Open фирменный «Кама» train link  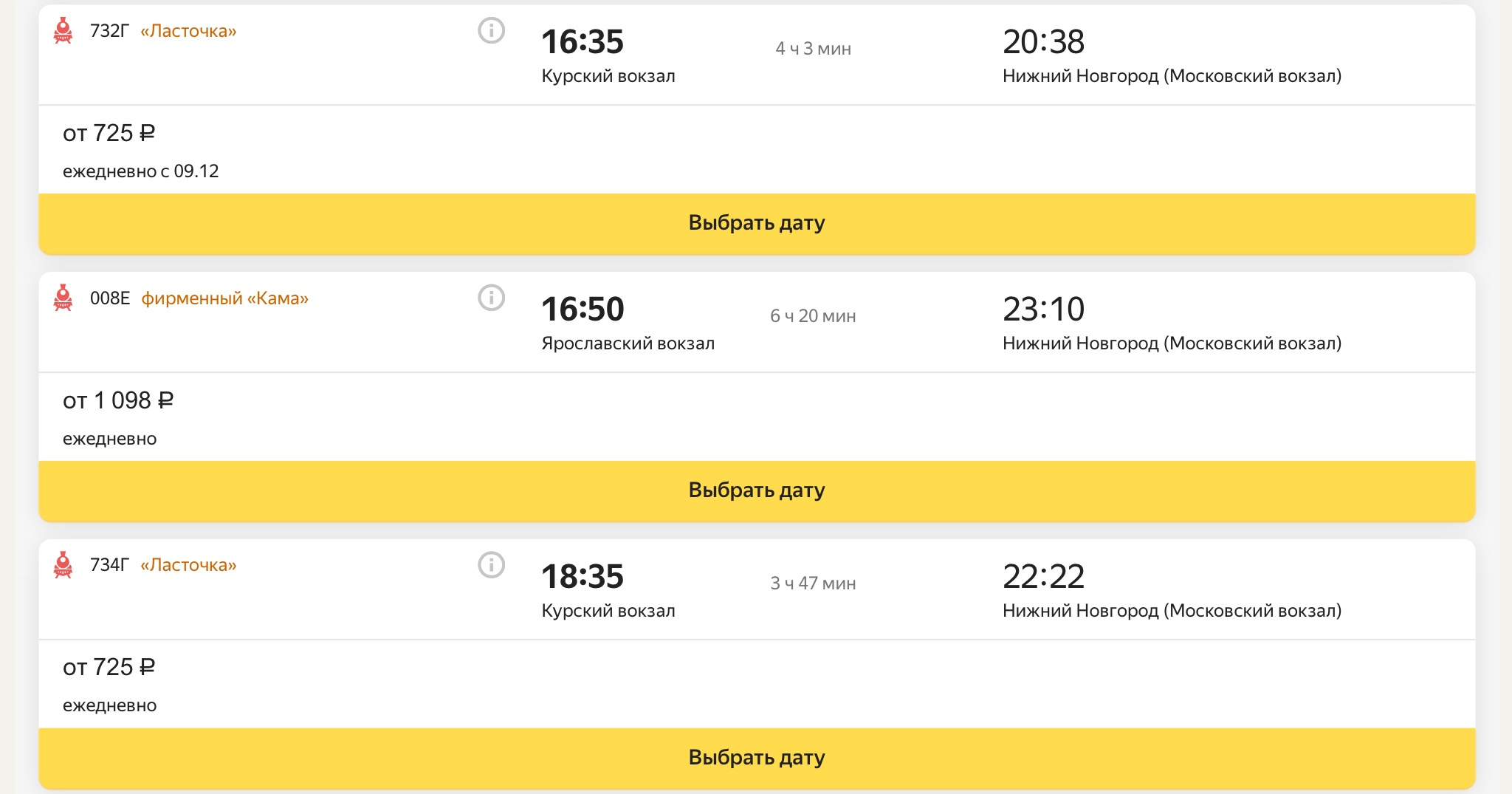pyautogui.click(x=224, y=298)
